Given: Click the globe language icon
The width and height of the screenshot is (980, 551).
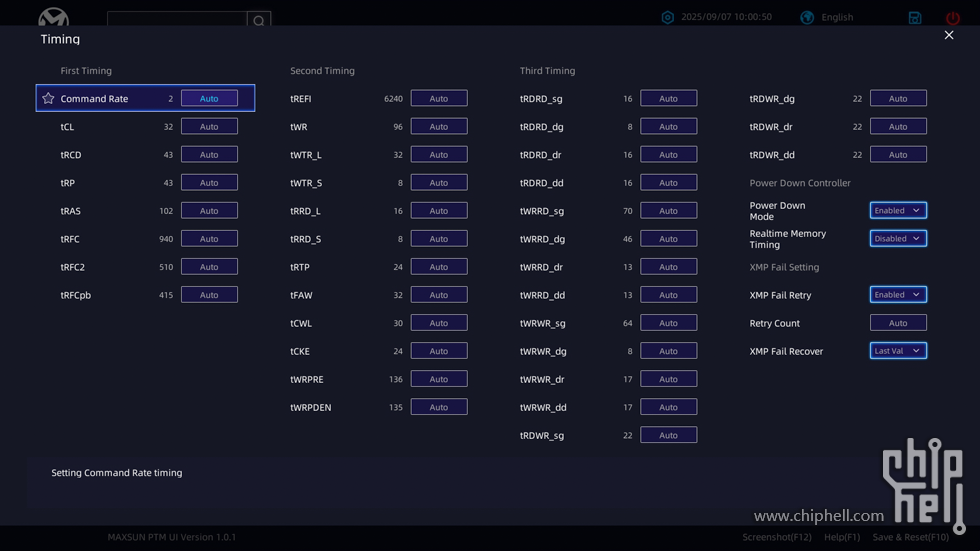Looking at the screenshot, I should (807, 17).
